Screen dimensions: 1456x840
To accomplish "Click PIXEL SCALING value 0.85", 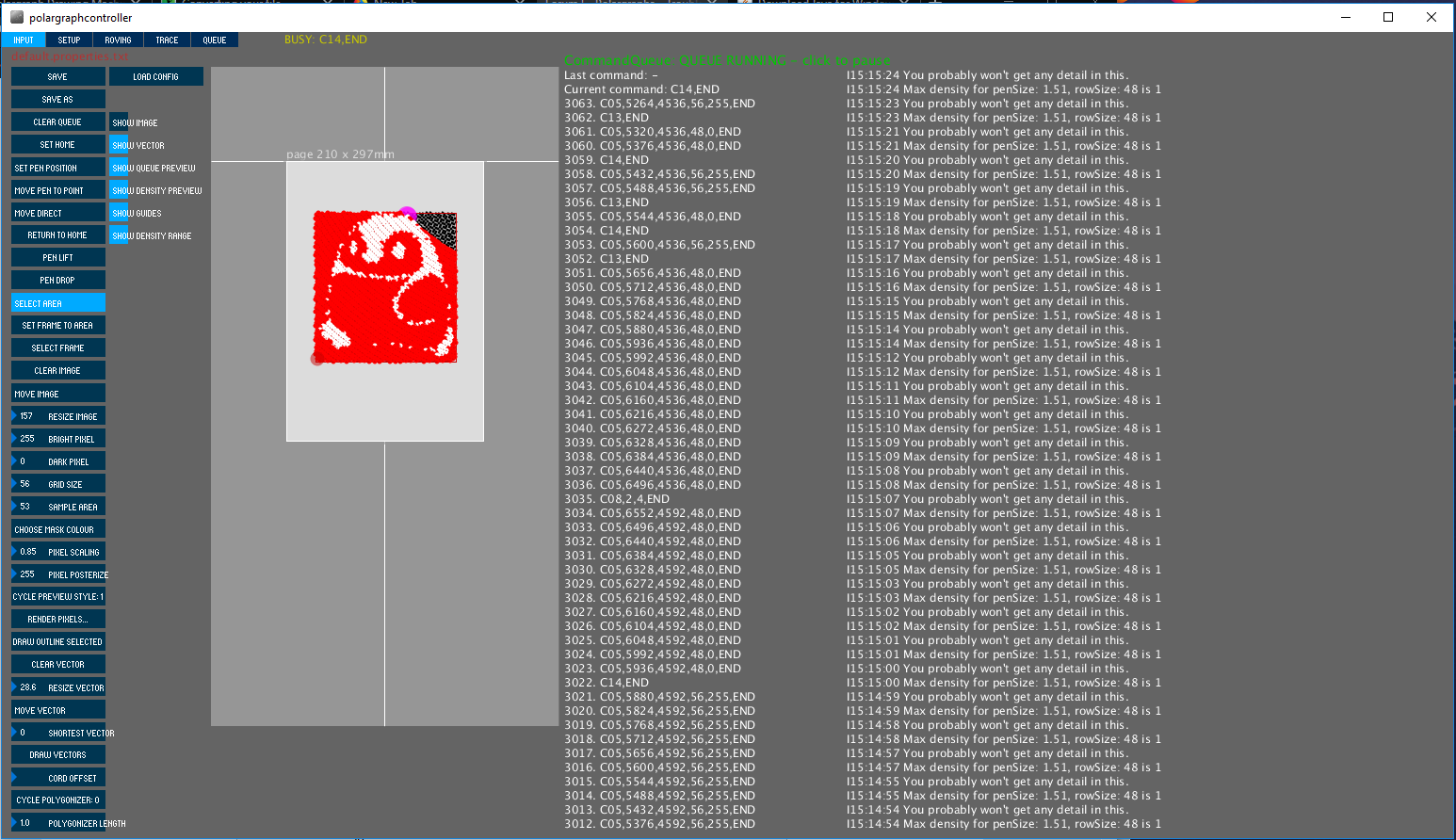I will tap(58, 552).
